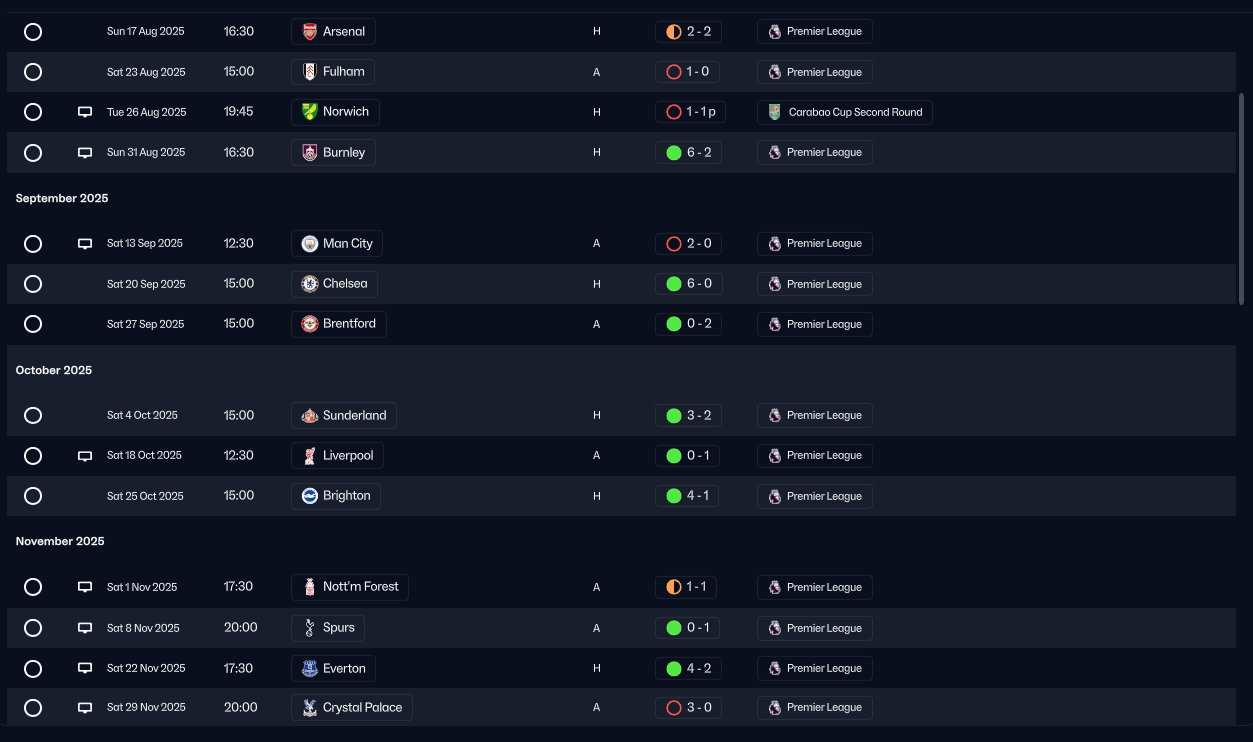This screenshot has width=1253, height=742.
Task: Collapse the November 2025 fixtures group
Action: 60,541
